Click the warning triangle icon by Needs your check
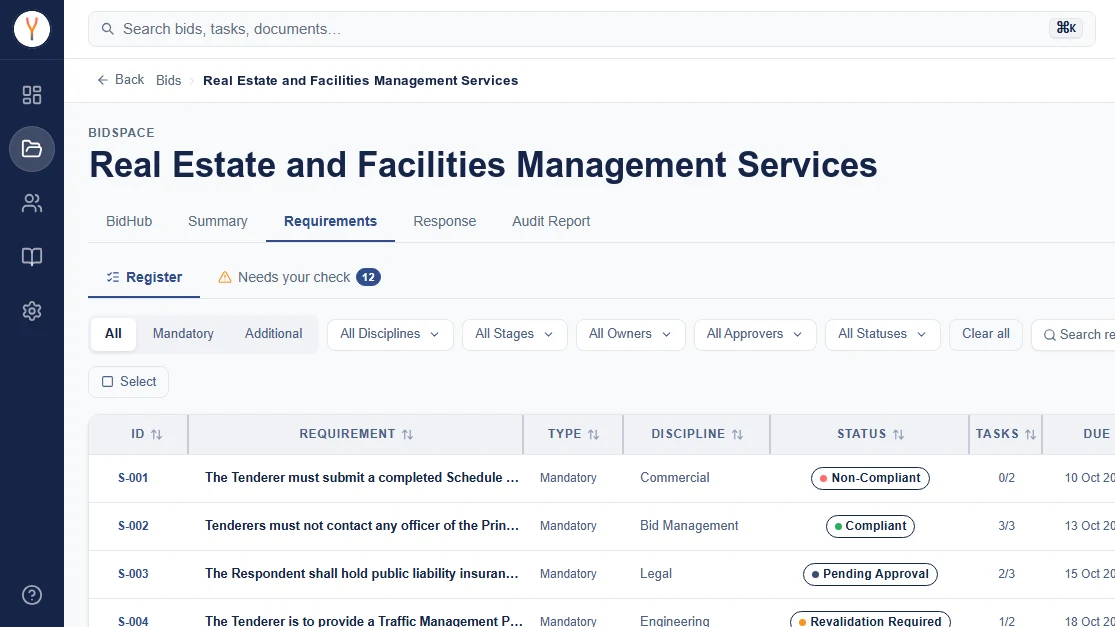Screen dimensions: 1115x627 point(225,277)
